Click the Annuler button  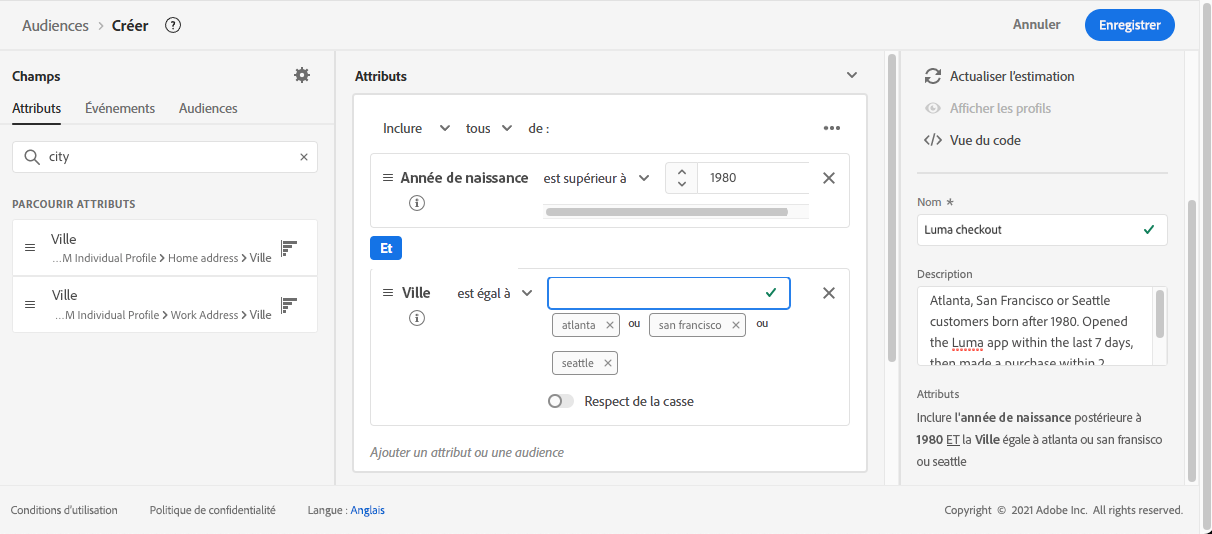[1036, 25]
